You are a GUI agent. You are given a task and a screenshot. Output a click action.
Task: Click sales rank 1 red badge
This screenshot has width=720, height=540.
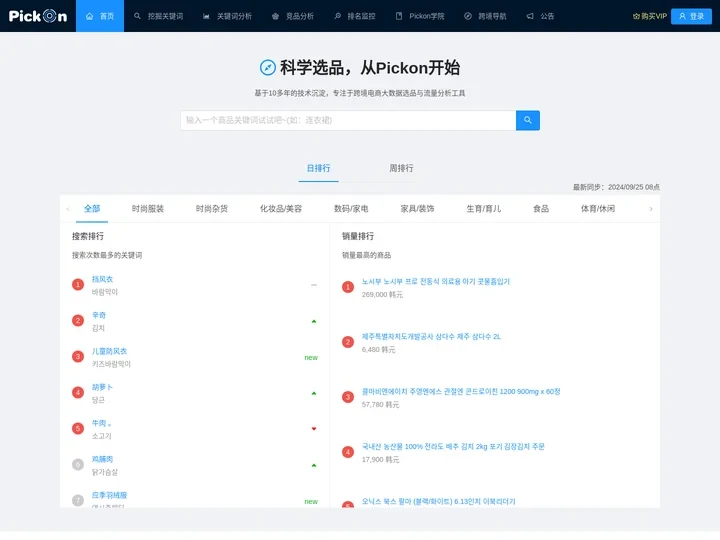[348, 287]
